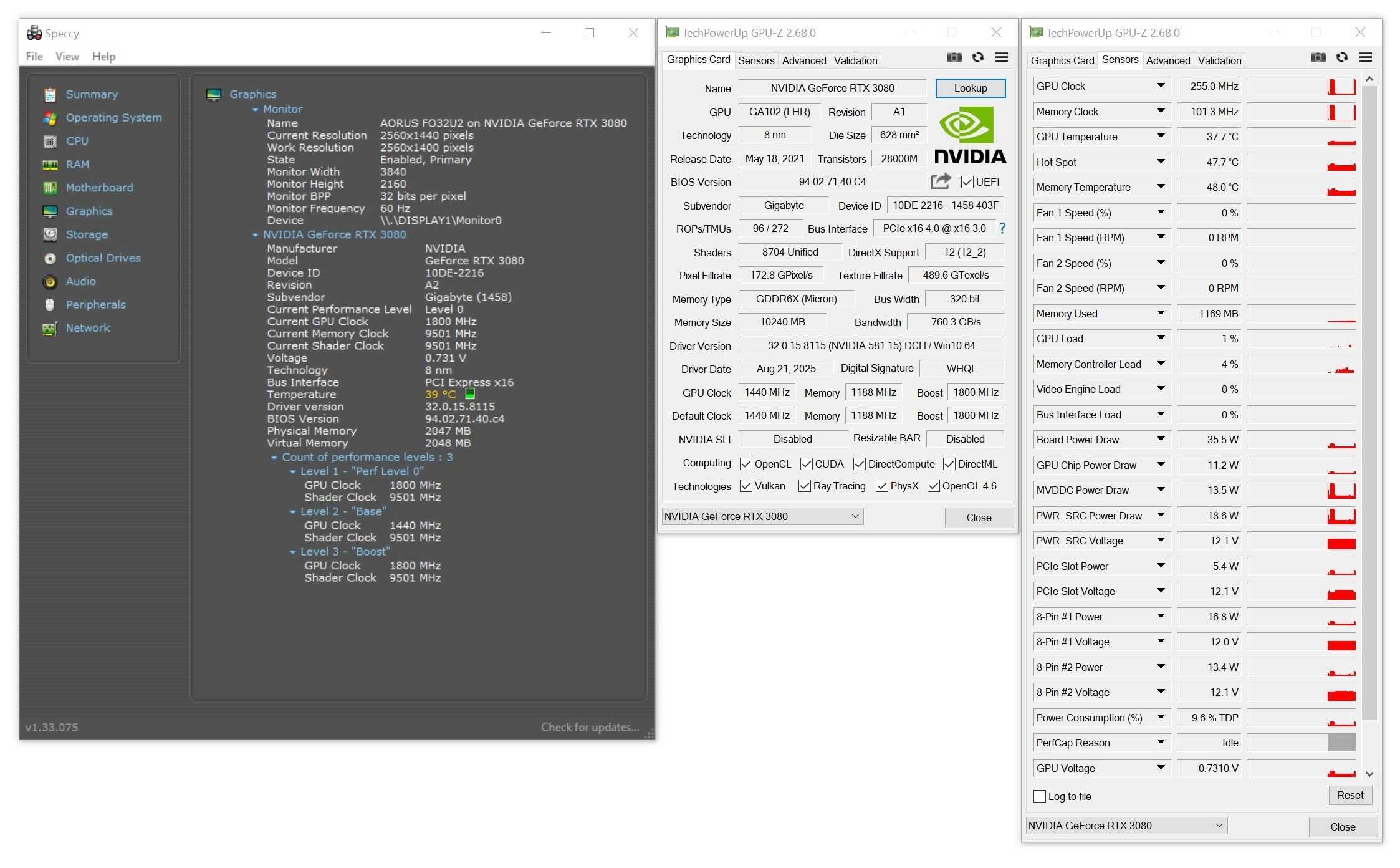Image resolution: width=1400 pixels, height=868 pixels.
Task: Click the Graphics monitor icon in details pane
Action: click(x=214, y=94)
